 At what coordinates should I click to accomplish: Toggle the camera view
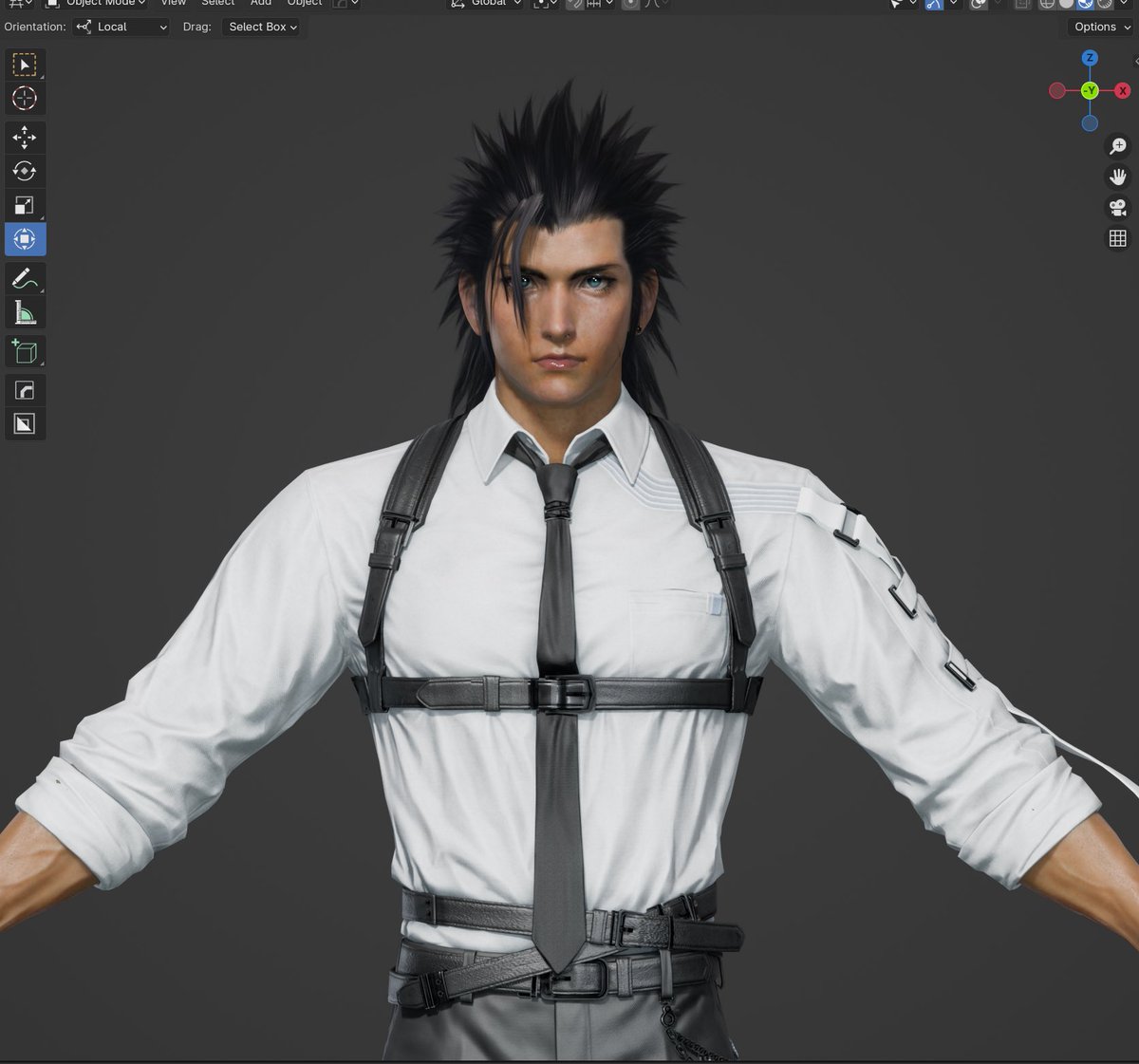(x=1118, y=208)
